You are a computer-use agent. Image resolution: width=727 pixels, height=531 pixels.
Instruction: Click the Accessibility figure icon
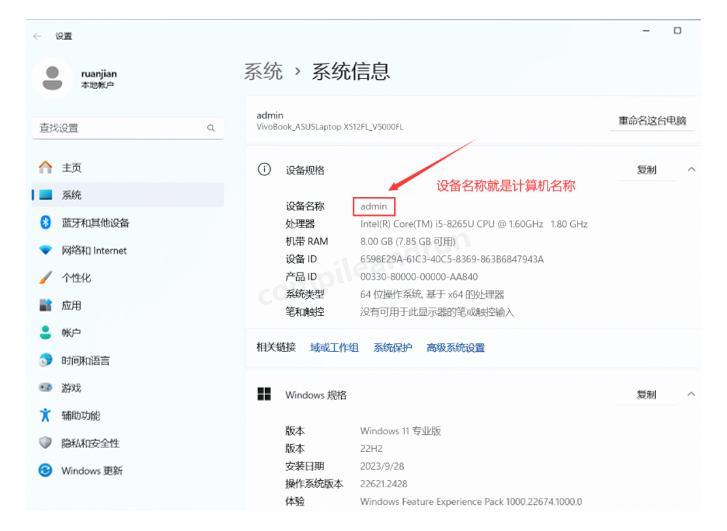click(45, 415)
